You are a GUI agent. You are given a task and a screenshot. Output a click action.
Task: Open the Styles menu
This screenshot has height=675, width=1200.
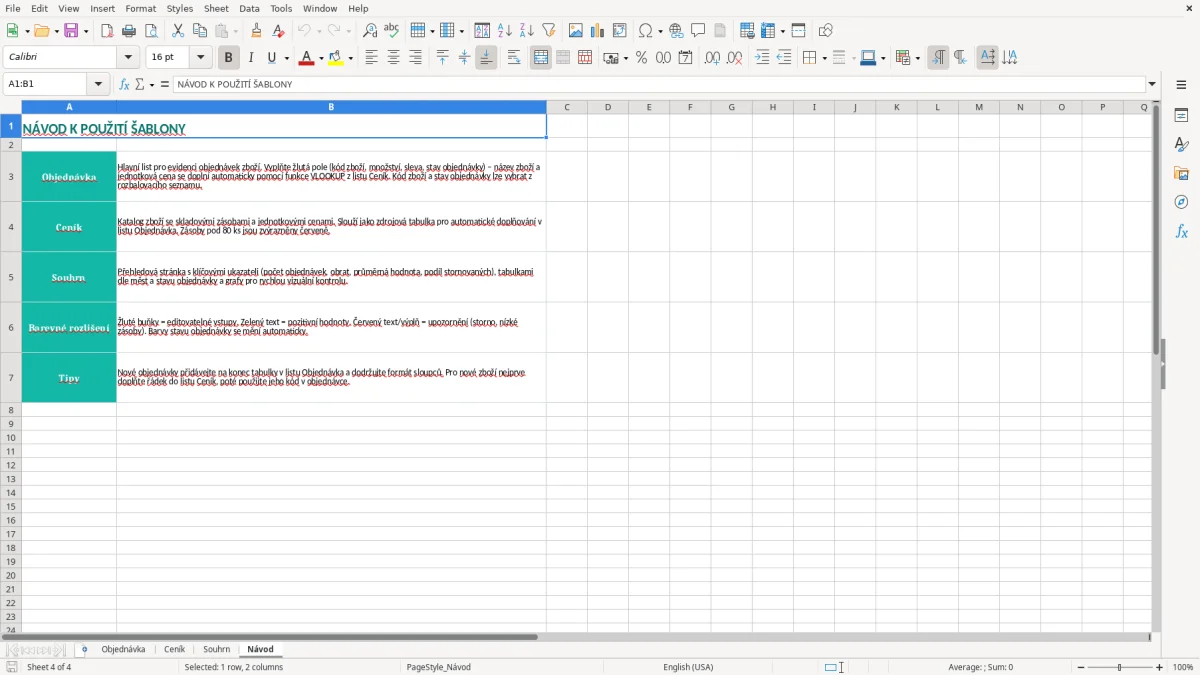coord(180,8)
